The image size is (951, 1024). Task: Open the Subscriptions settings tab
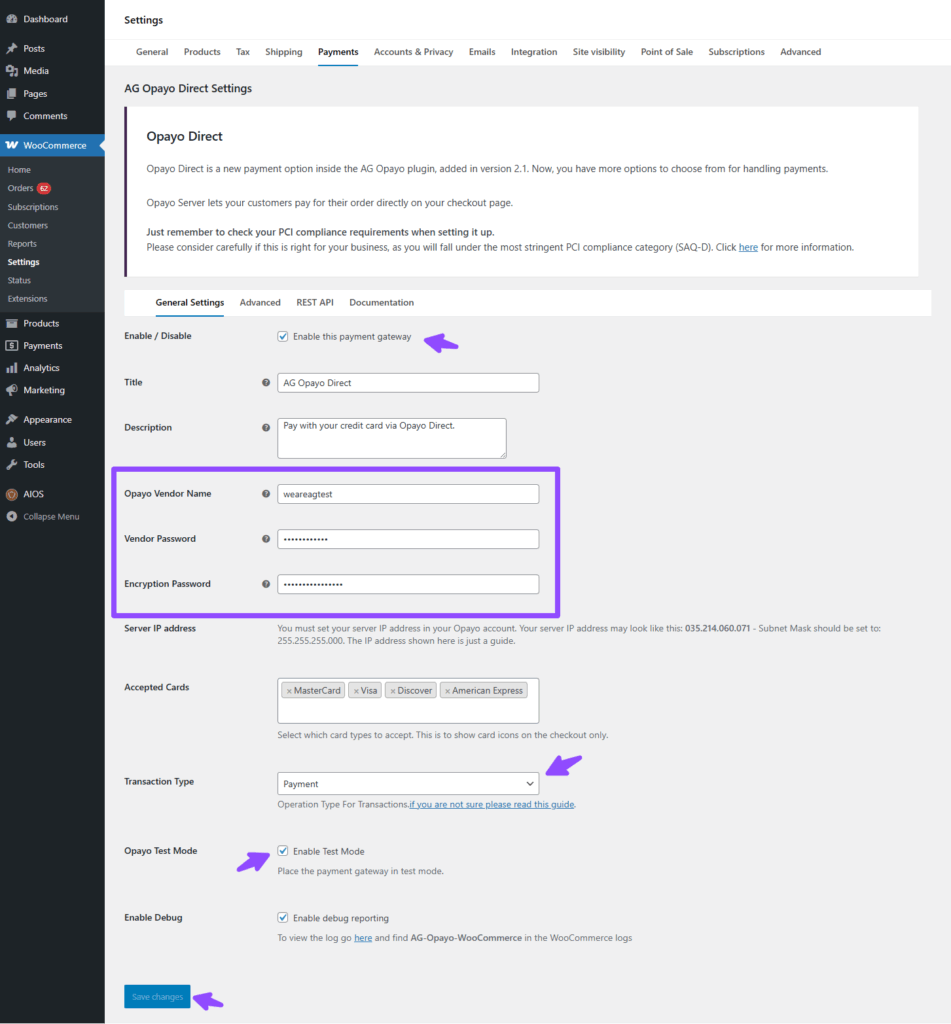[x=736, y=52]
